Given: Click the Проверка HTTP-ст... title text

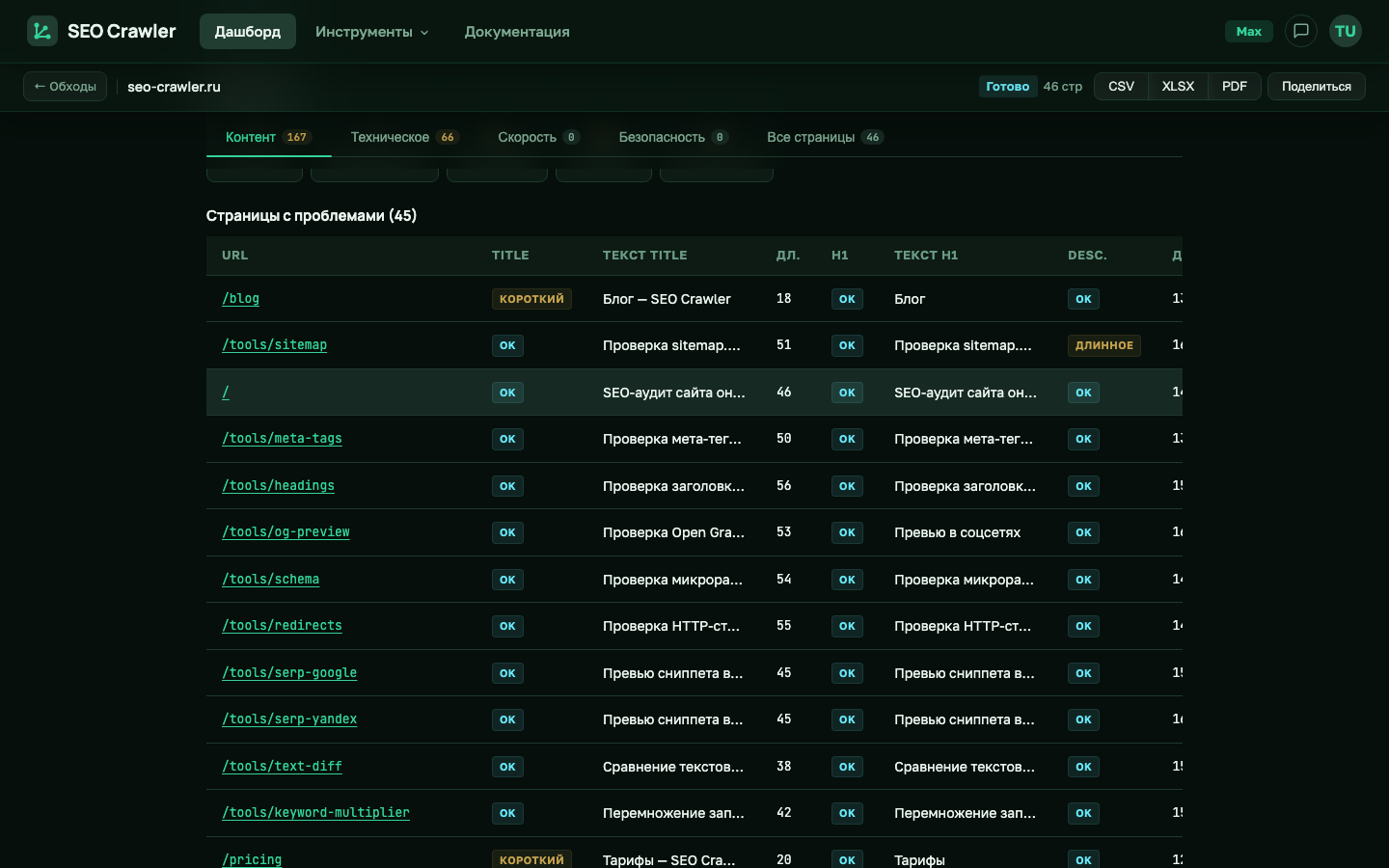Looking at the screenshot, I should click(671, 626).
